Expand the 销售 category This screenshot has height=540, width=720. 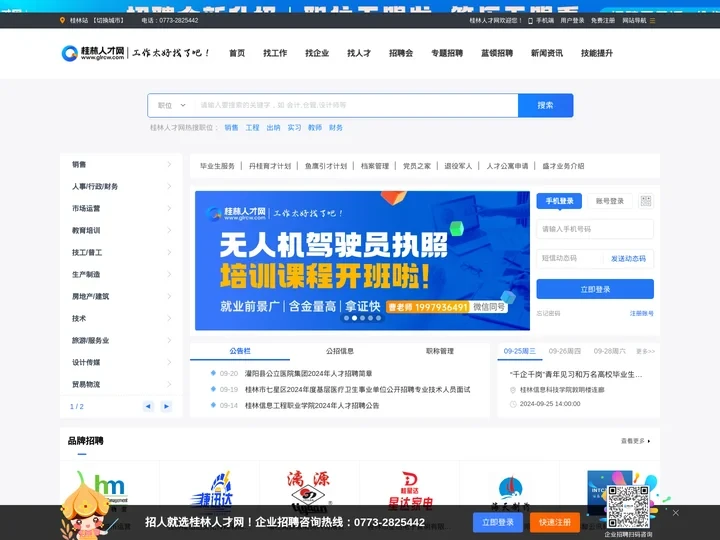[x=121, y=164]
